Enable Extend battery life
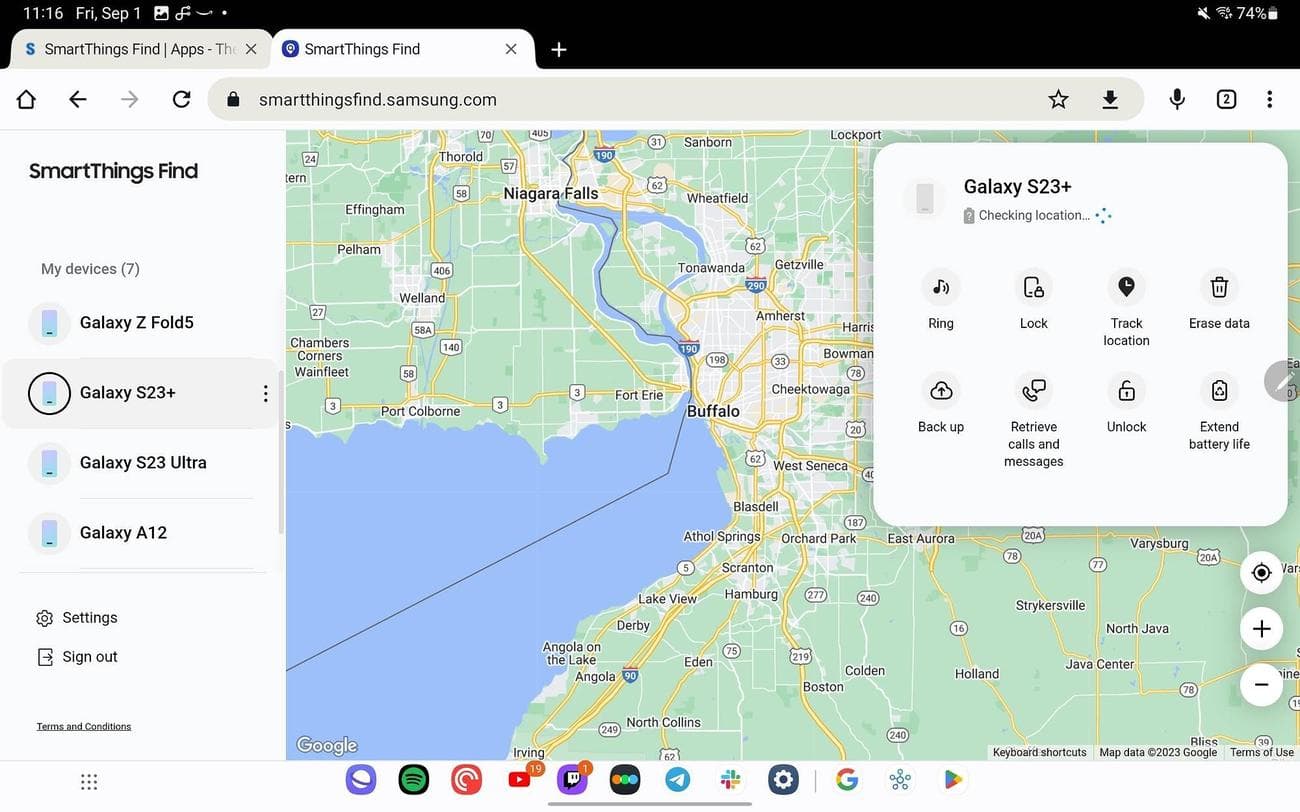This screenshot has height=812, width=1300. tap(1219, 391)
